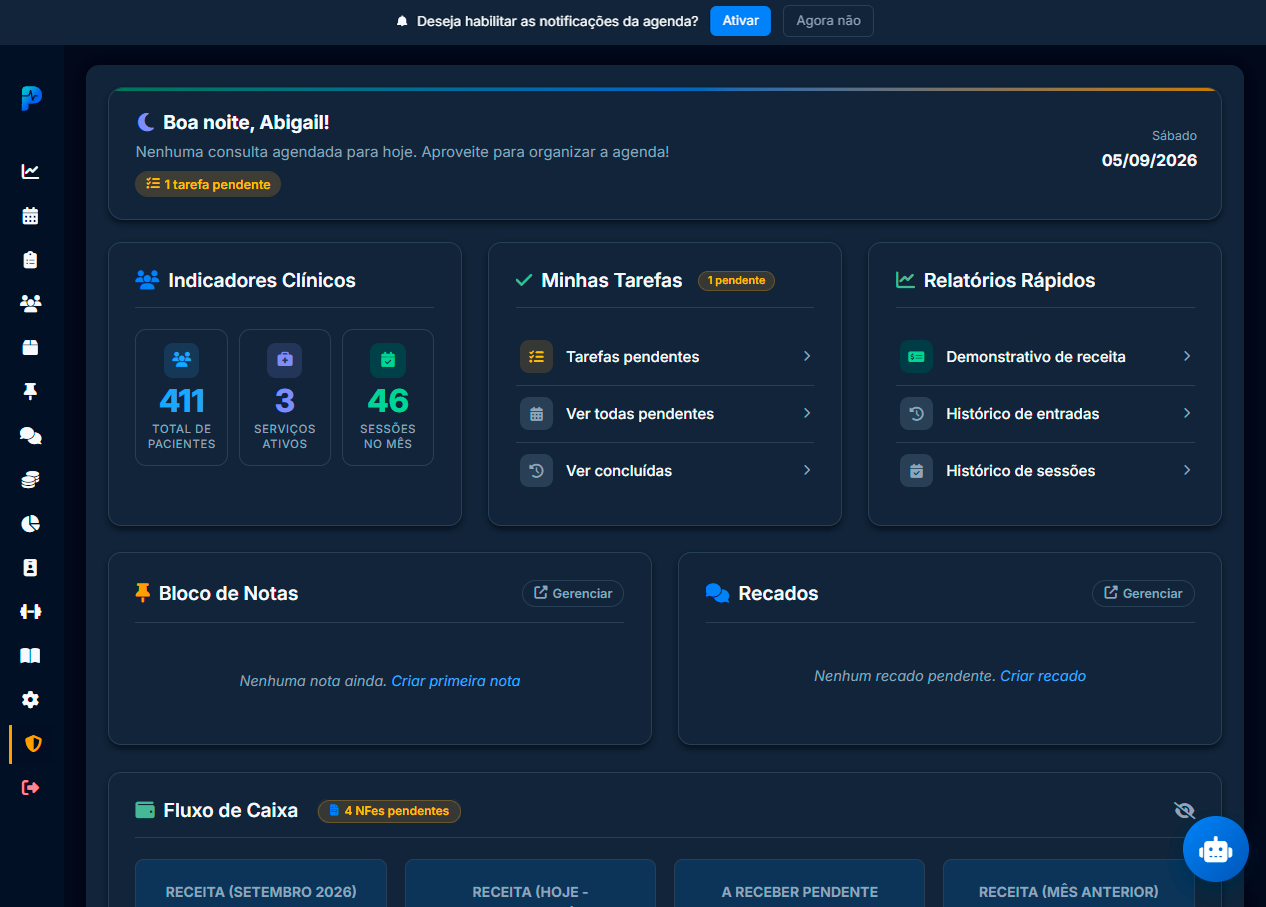1266x907 pixels.
Task: Open Histórico de entradas via its chevron
Action: 1187,413
